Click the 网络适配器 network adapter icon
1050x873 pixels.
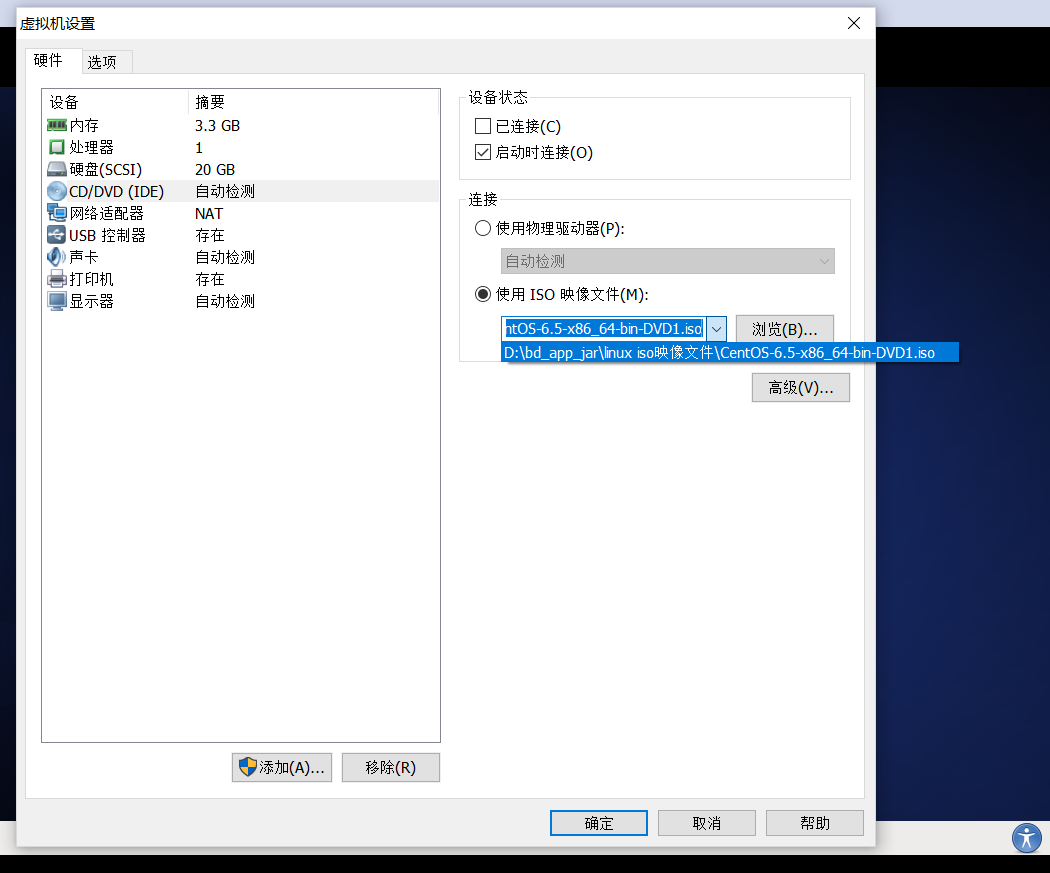click(57, 213)
